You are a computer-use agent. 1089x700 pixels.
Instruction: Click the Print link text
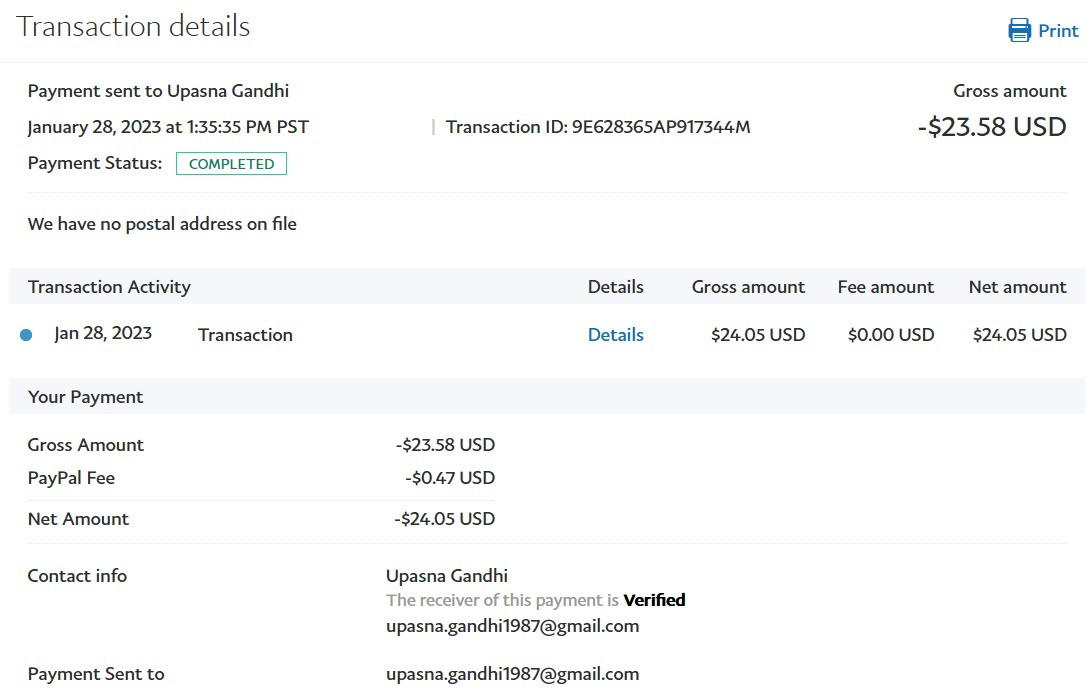coord(1058,31)
